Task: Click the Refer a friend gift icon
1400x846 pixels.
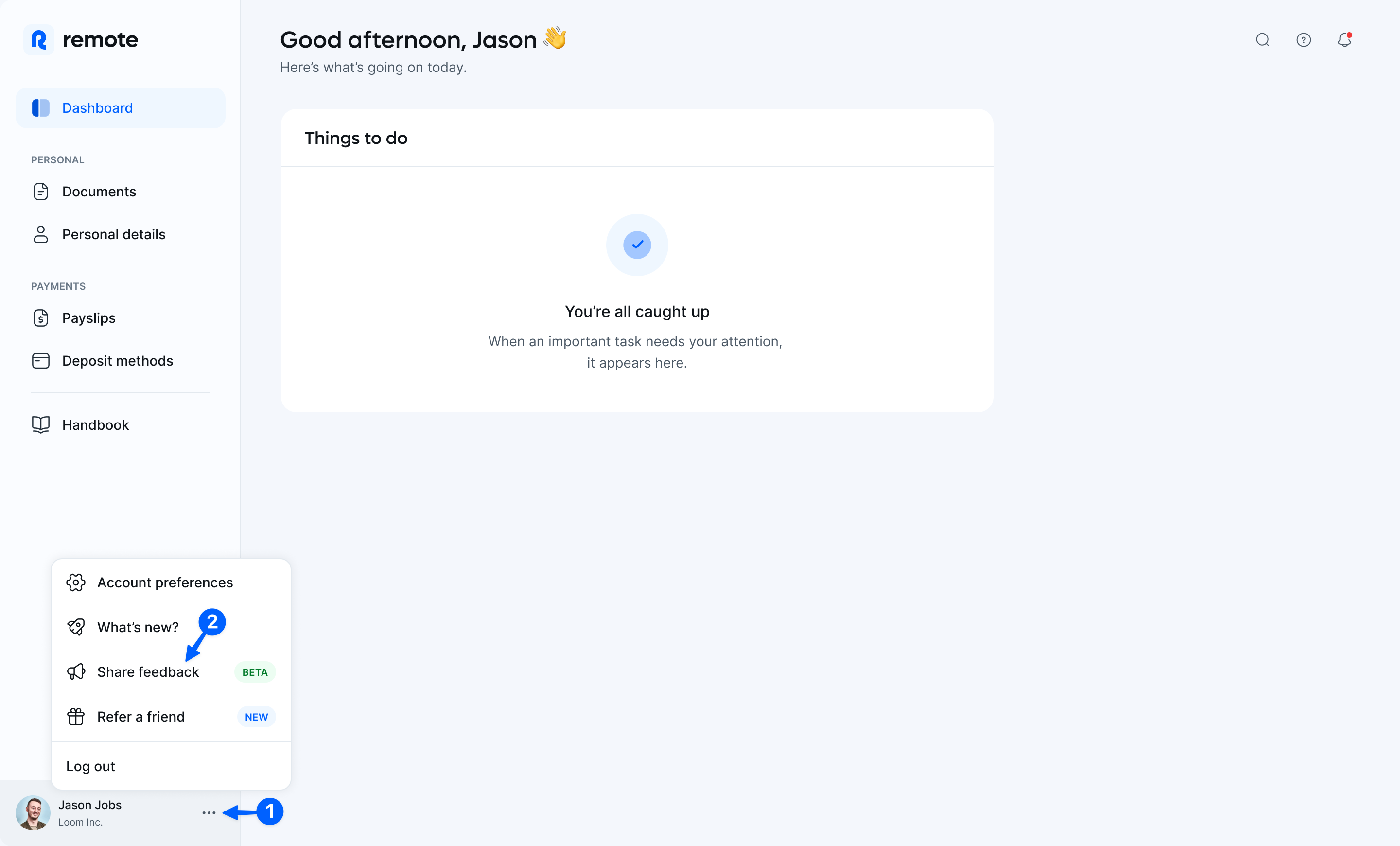Action: 75,717
